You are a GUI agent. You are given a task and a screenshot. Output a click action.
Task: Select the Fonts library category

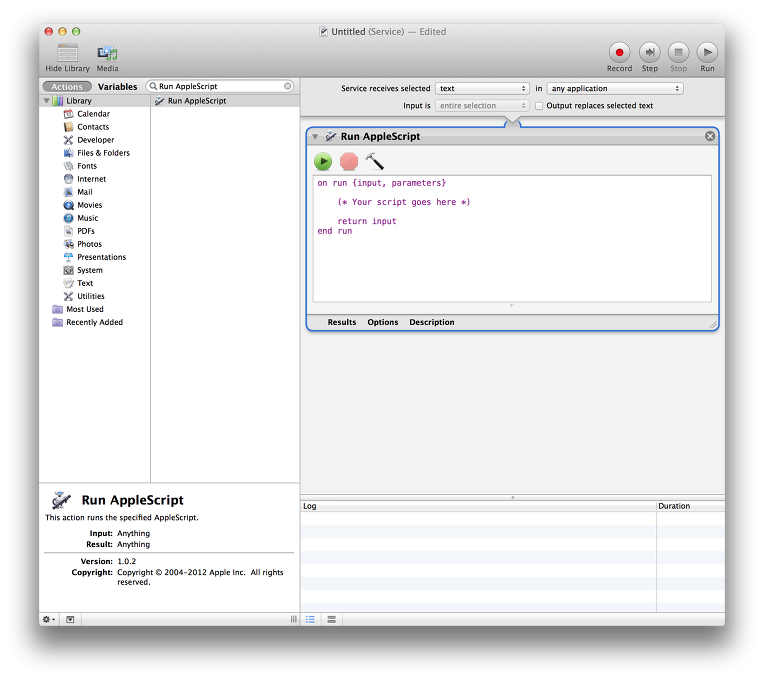point(87,166)
